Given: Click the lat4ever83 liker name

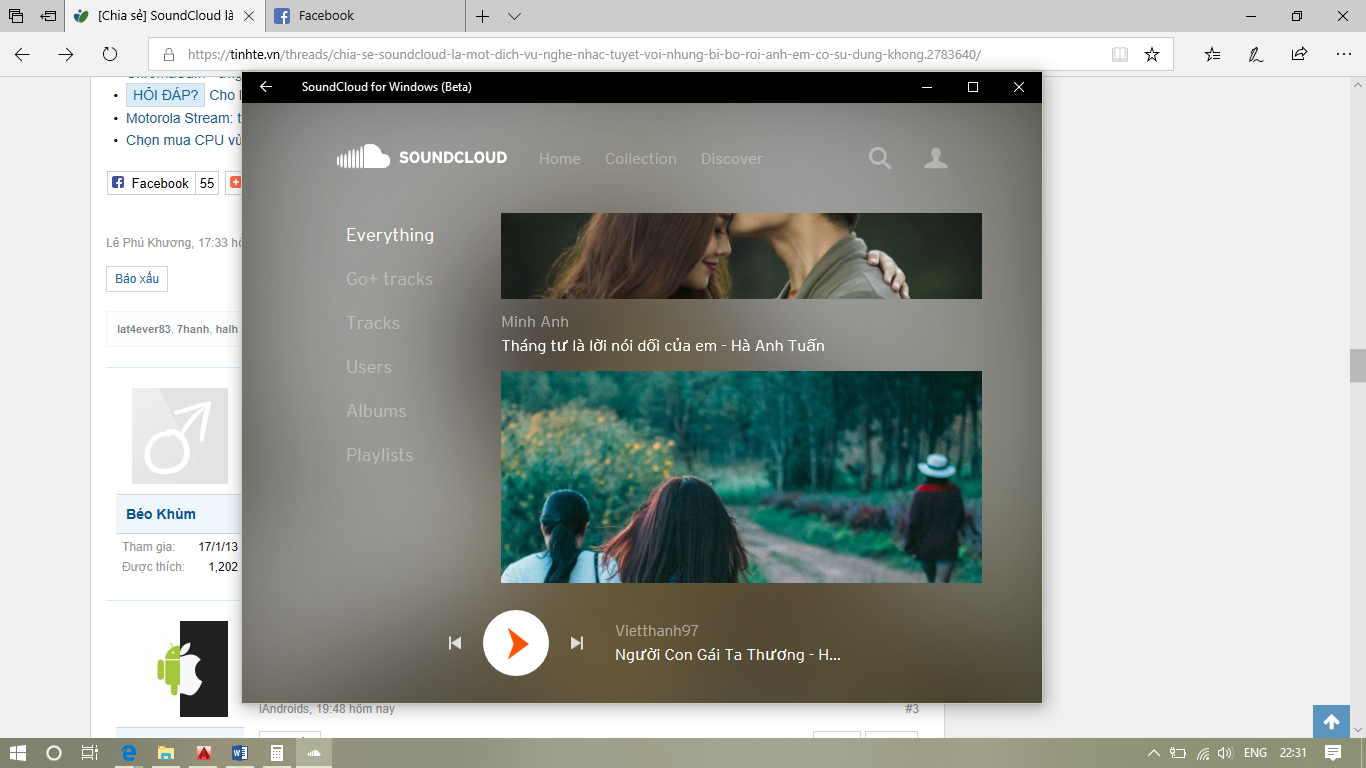Looking at the screenshot, I should point(144,329).
